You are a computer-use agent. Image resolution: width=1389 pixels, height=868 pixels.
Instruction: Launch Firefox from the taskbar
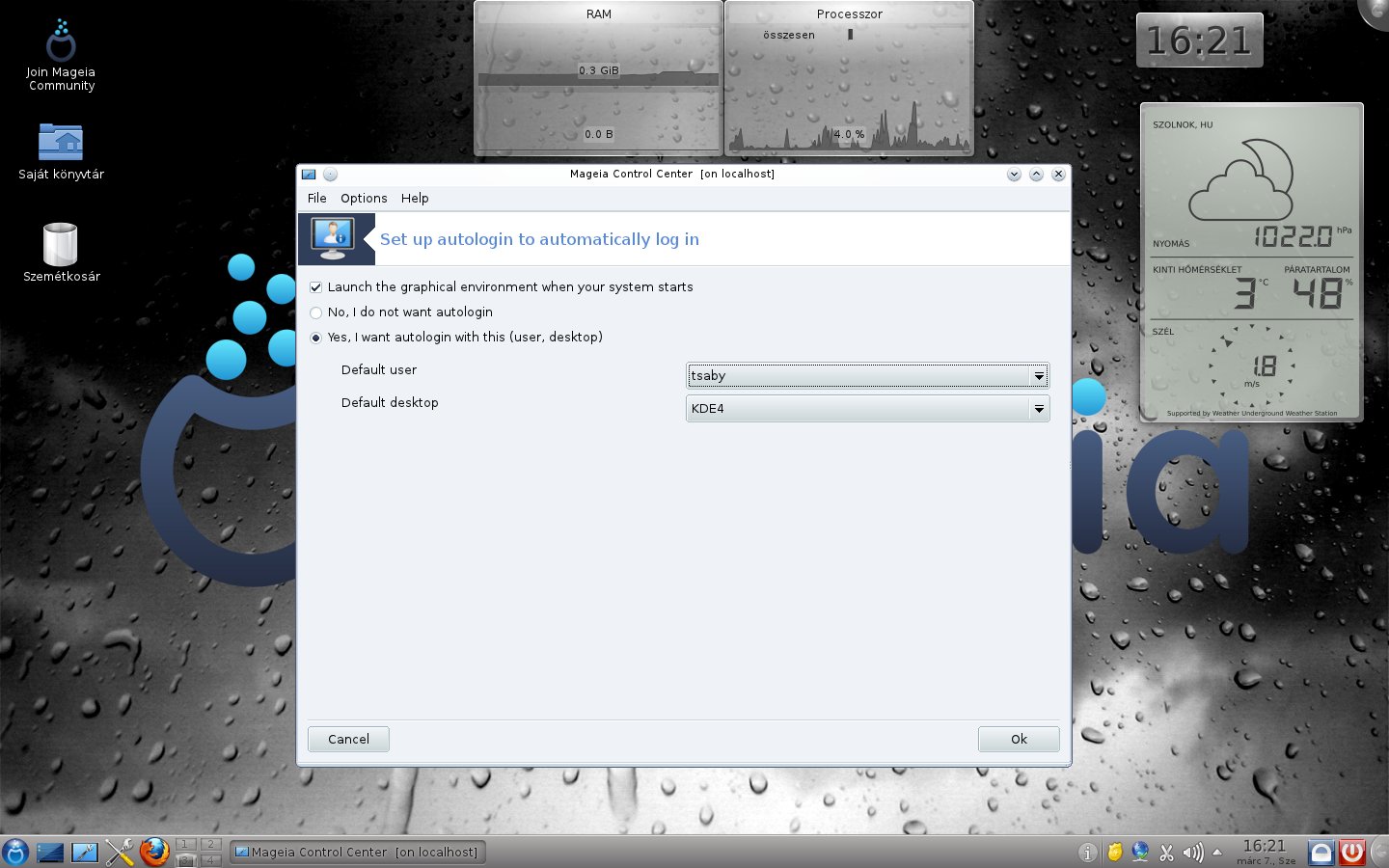coord(154,852)
